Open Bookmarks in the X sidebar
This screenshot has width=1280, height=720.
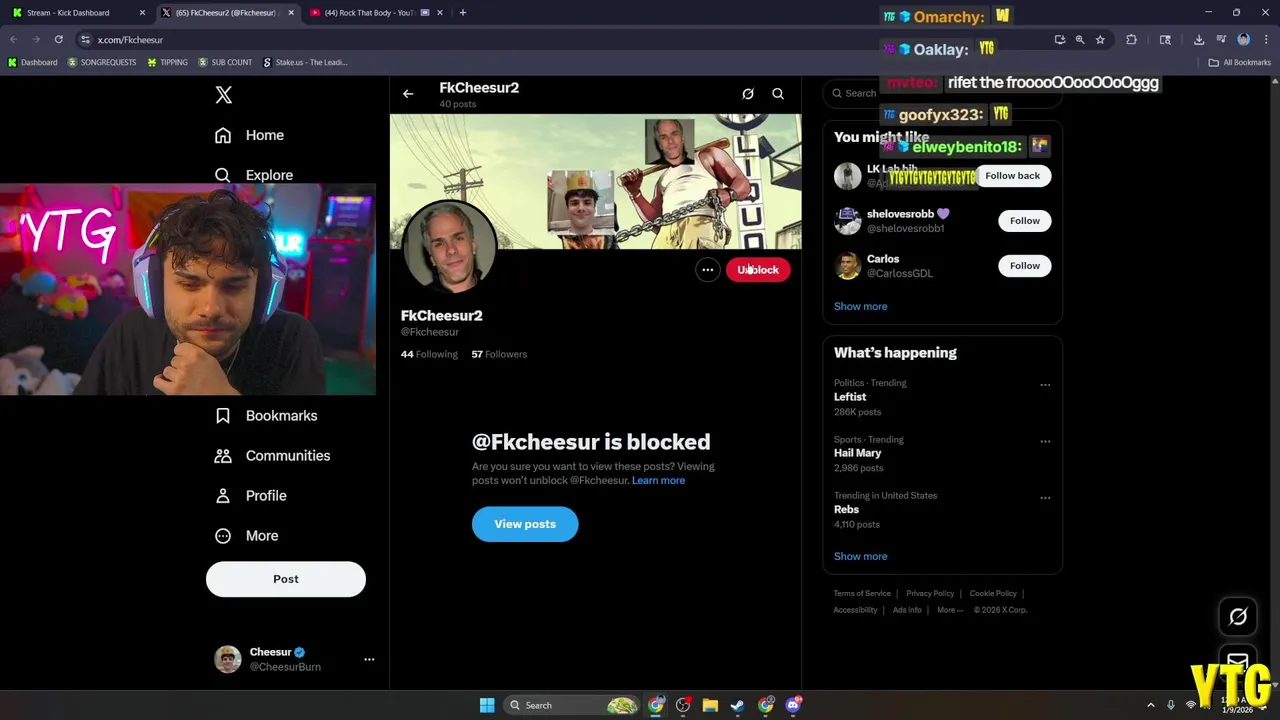pos(267,416)
